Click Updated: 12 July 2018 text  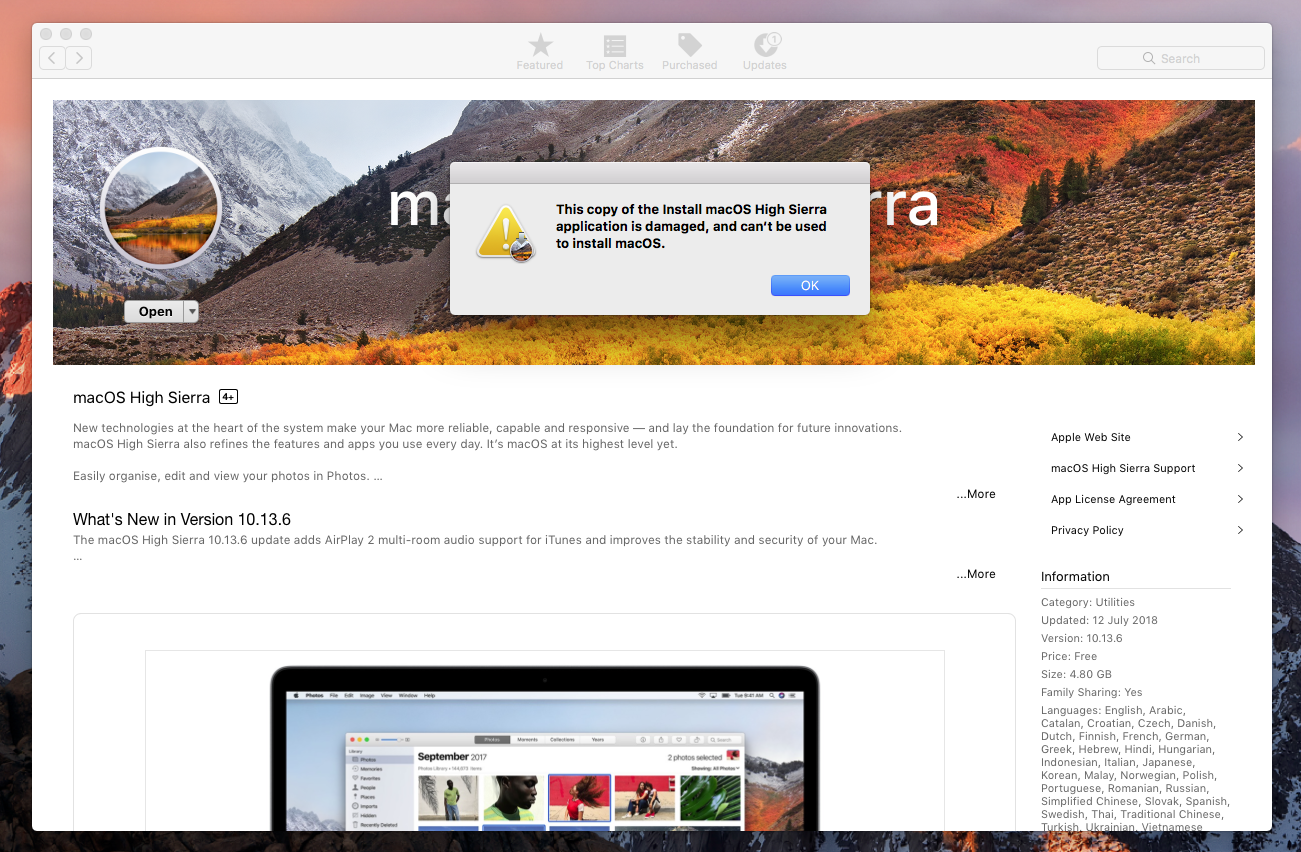point(1099,620)
